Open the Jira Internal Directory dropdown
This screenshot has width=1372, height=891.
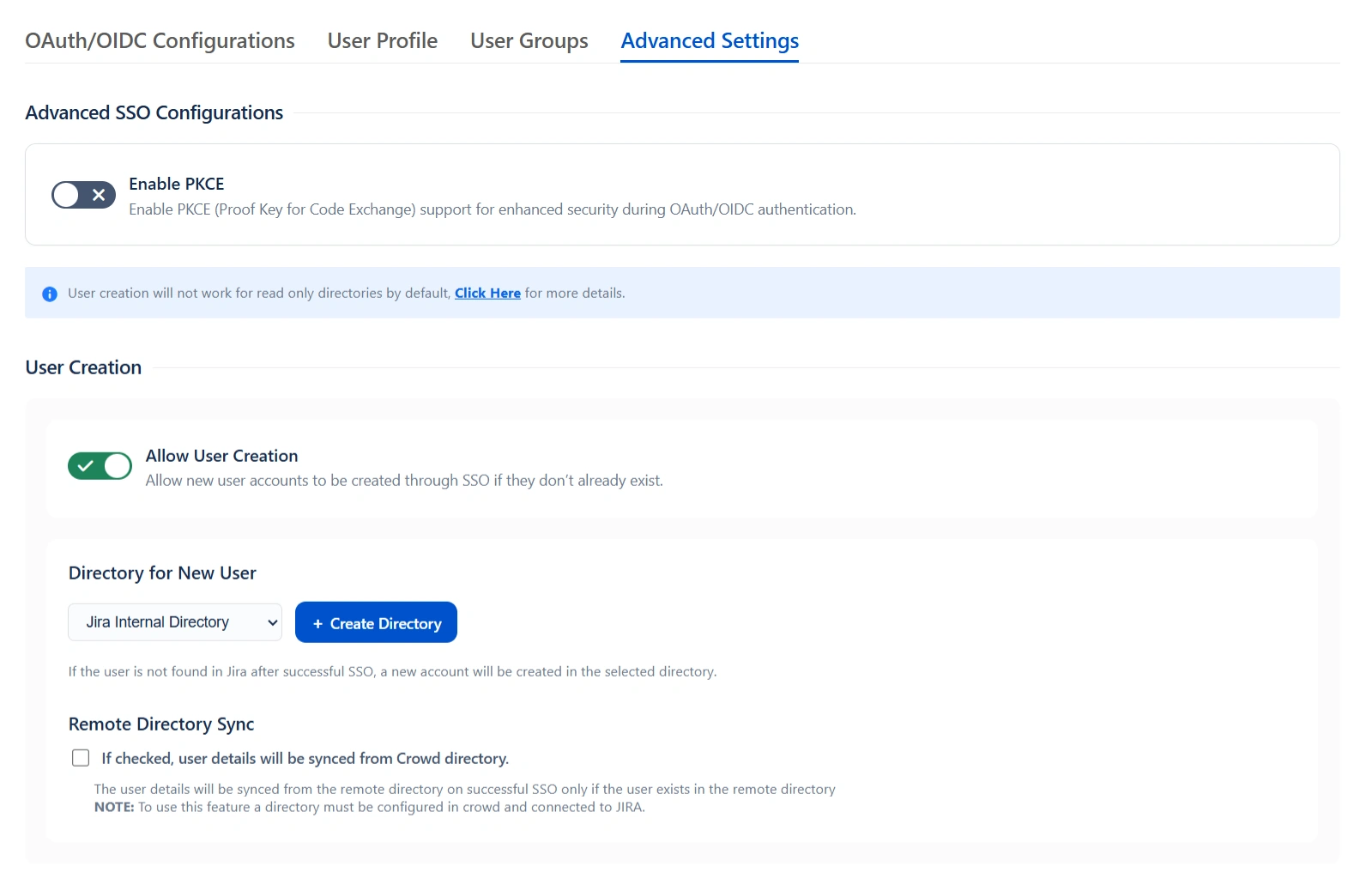(174, 622)
